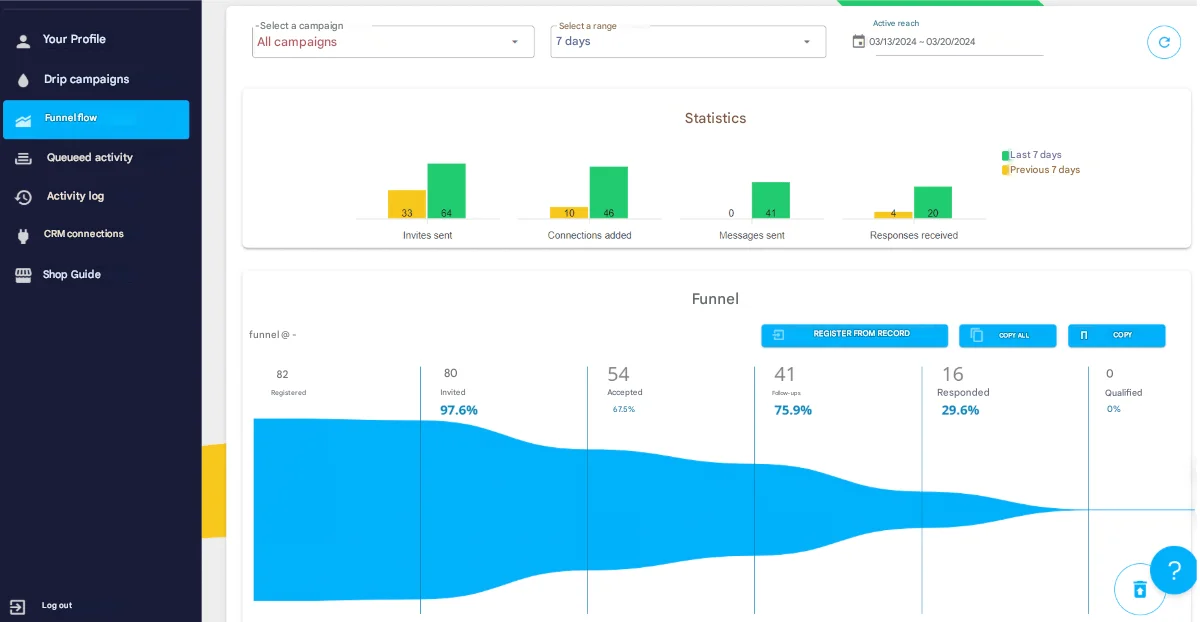This screenshot has height=622, width=1200.
Task: Click the 97.6% Invited percentage
Action: 459,410
